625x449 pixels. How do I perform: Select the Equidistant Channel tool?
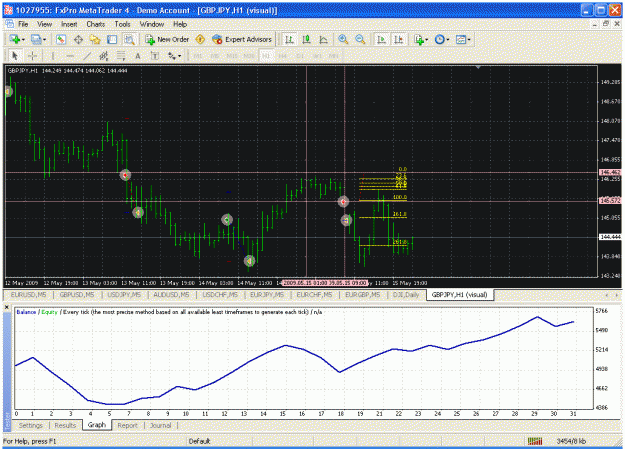pos(104,56)
